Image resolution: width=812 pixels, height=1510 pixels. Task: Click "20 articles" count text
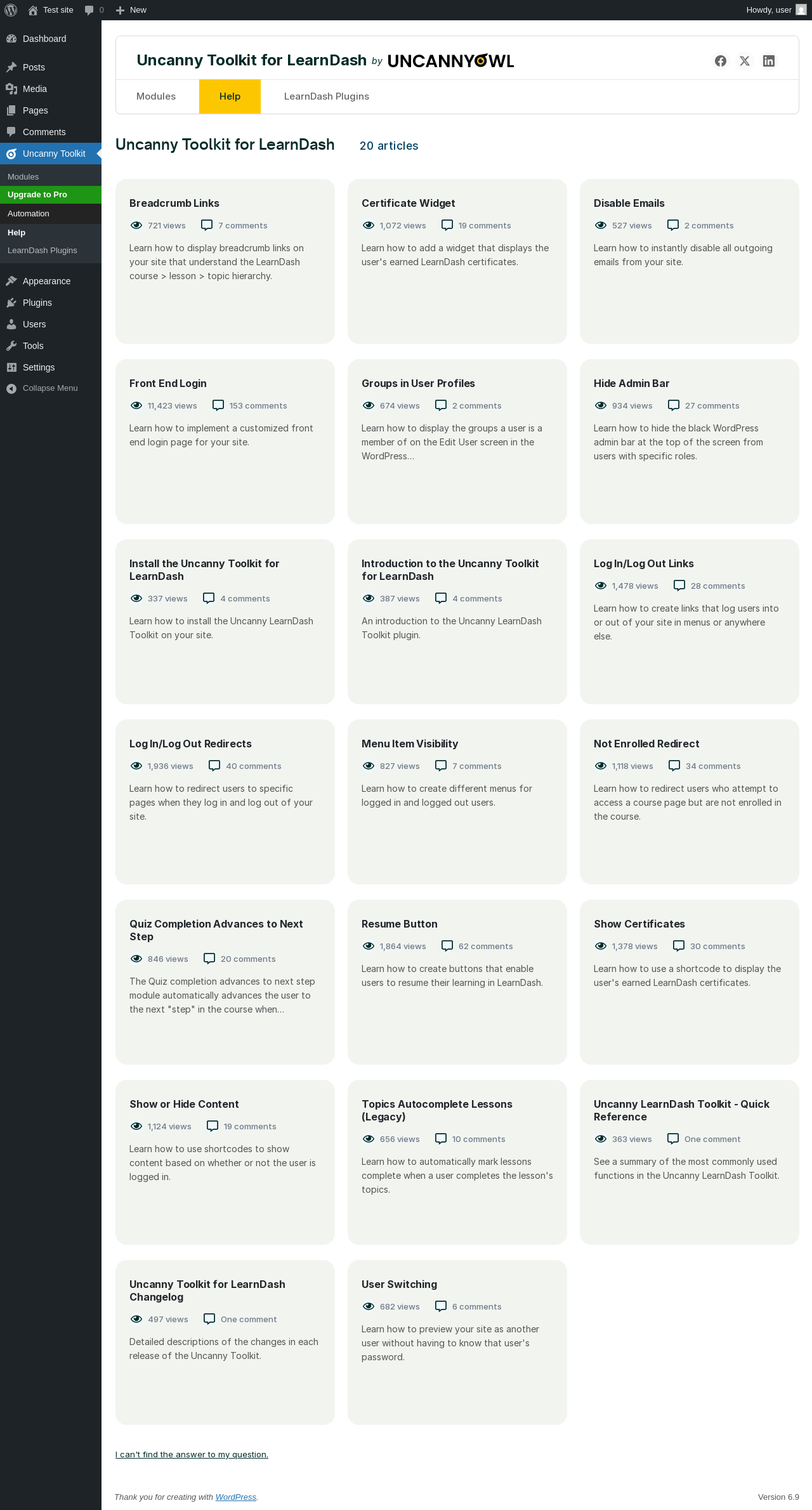[x=389, y=146]
